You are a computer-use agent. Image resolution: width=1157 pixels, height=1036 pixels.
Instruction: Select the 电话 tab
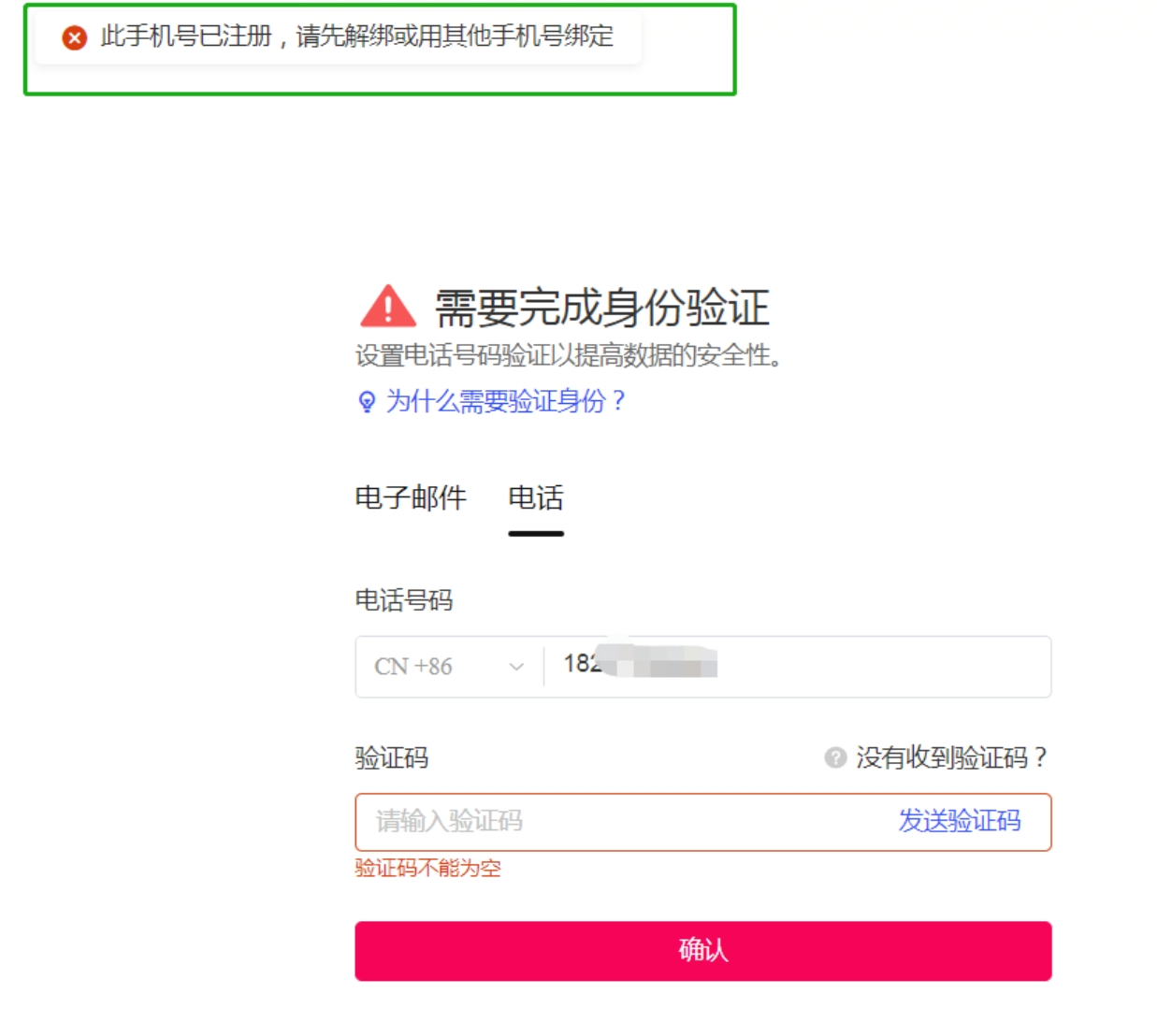pos(536,497)
